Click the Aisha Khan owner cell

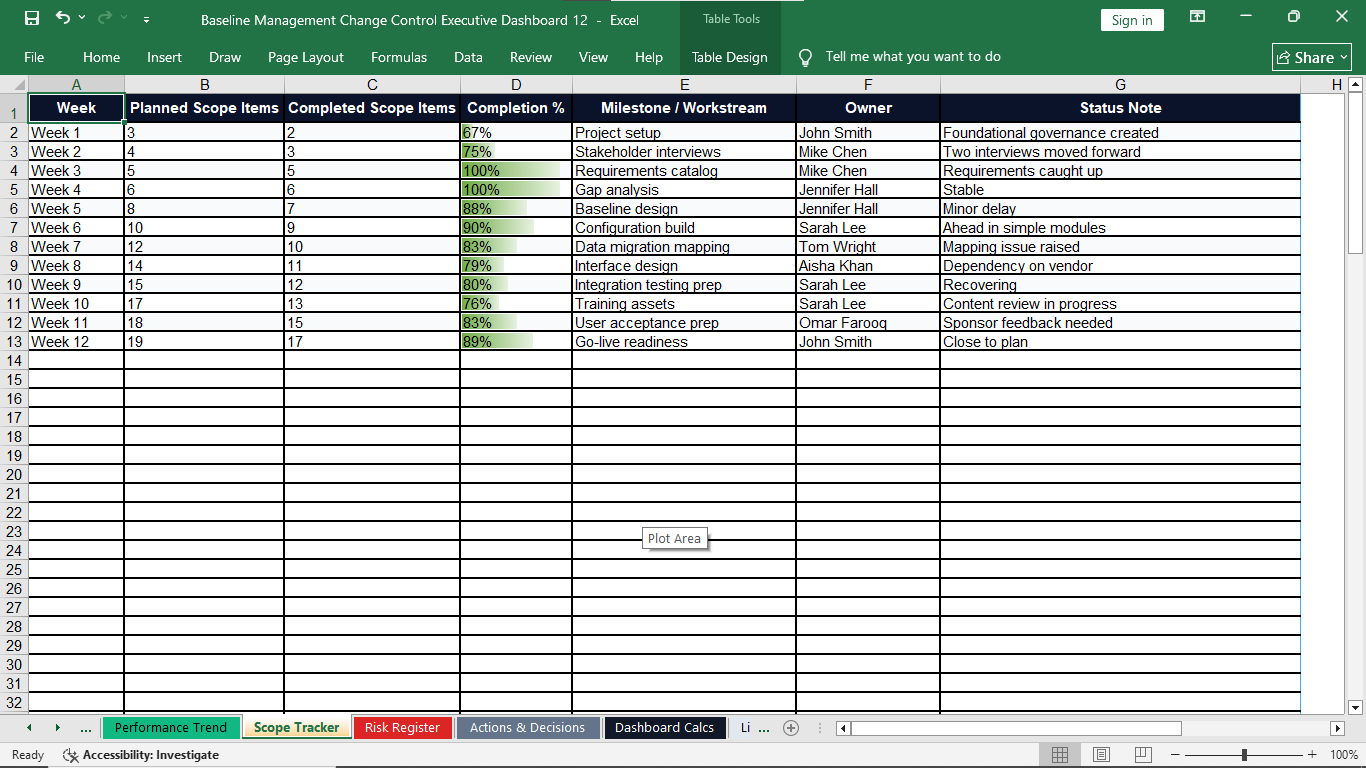click(868, 266)
